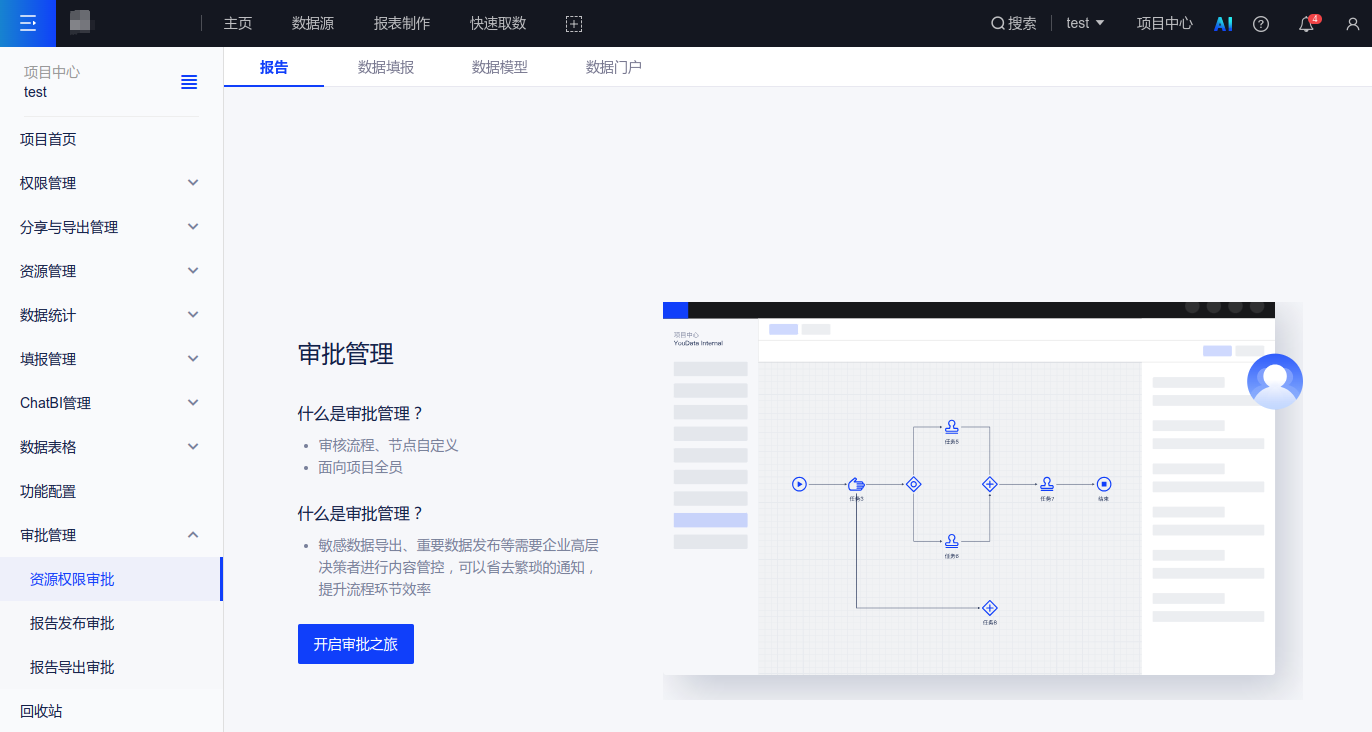The width and height of the screenshot is (1372, 732).
Task: Click the sidebar list menu icon beside test
Action: point(189,82)
